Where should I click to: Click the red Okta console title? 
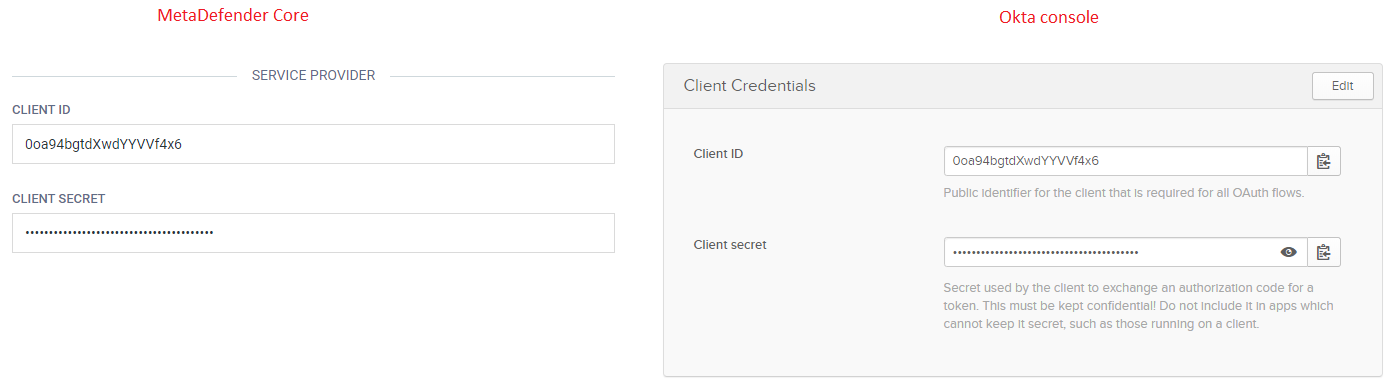tap(1049, 18)
